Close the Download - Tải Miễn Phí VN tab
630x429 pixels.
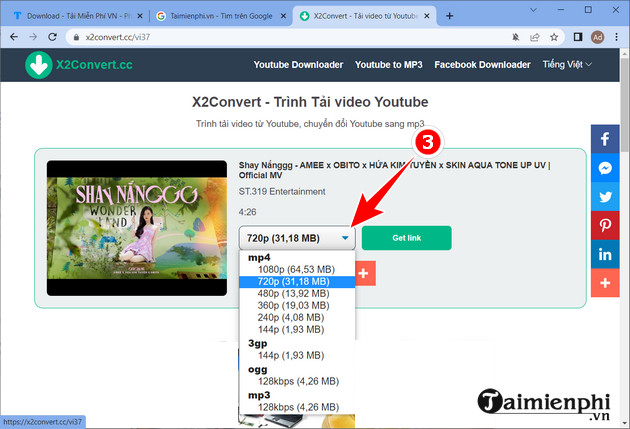140,16
